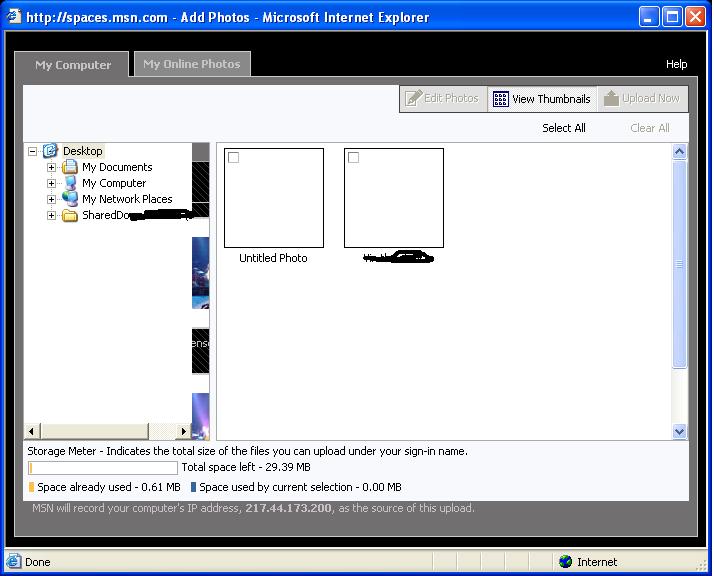Screen dimensions: 714x576
Task: Click the storage meter progress bar
Action: coord(103,468)
